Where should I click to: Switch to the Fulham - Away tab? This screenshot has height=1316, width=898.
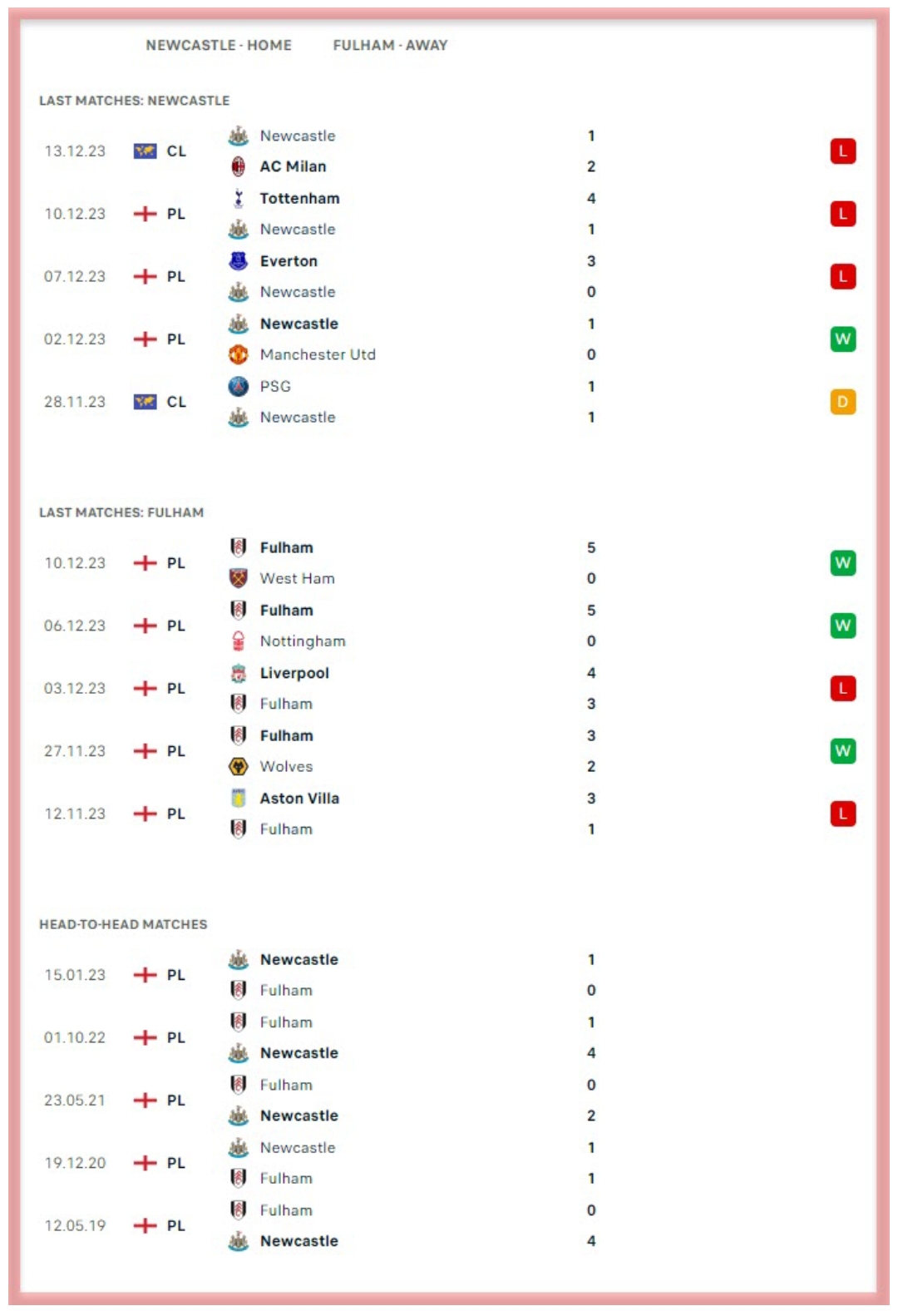point(390,45)
